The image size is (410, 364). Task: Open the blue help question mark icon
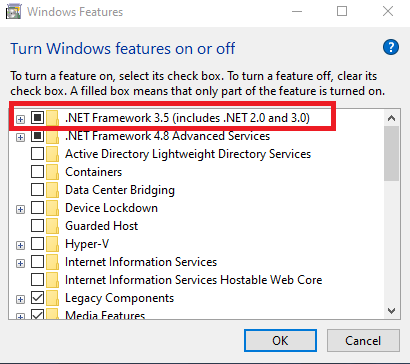pyautogui.click(x=391, y=47)
